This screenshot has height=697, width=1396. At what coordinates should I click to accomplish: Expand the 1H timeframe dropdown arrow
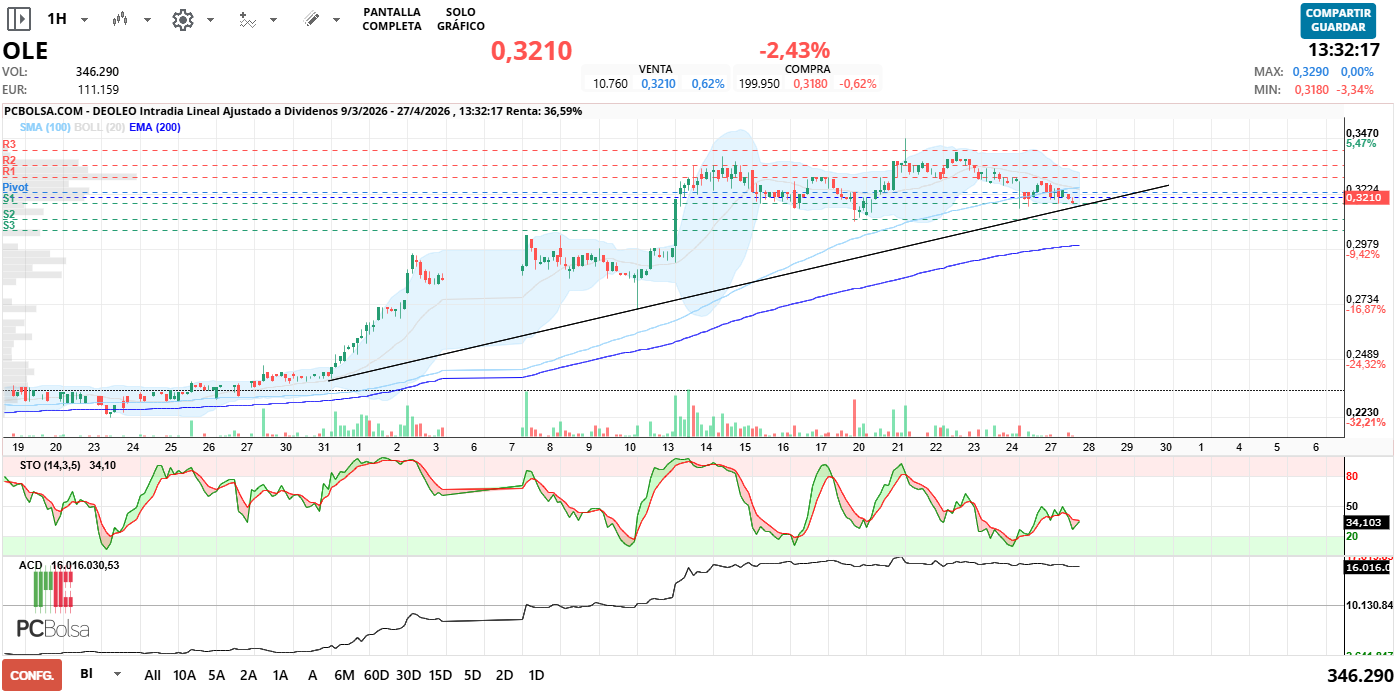pyautogui.click(x=84, y=20)
